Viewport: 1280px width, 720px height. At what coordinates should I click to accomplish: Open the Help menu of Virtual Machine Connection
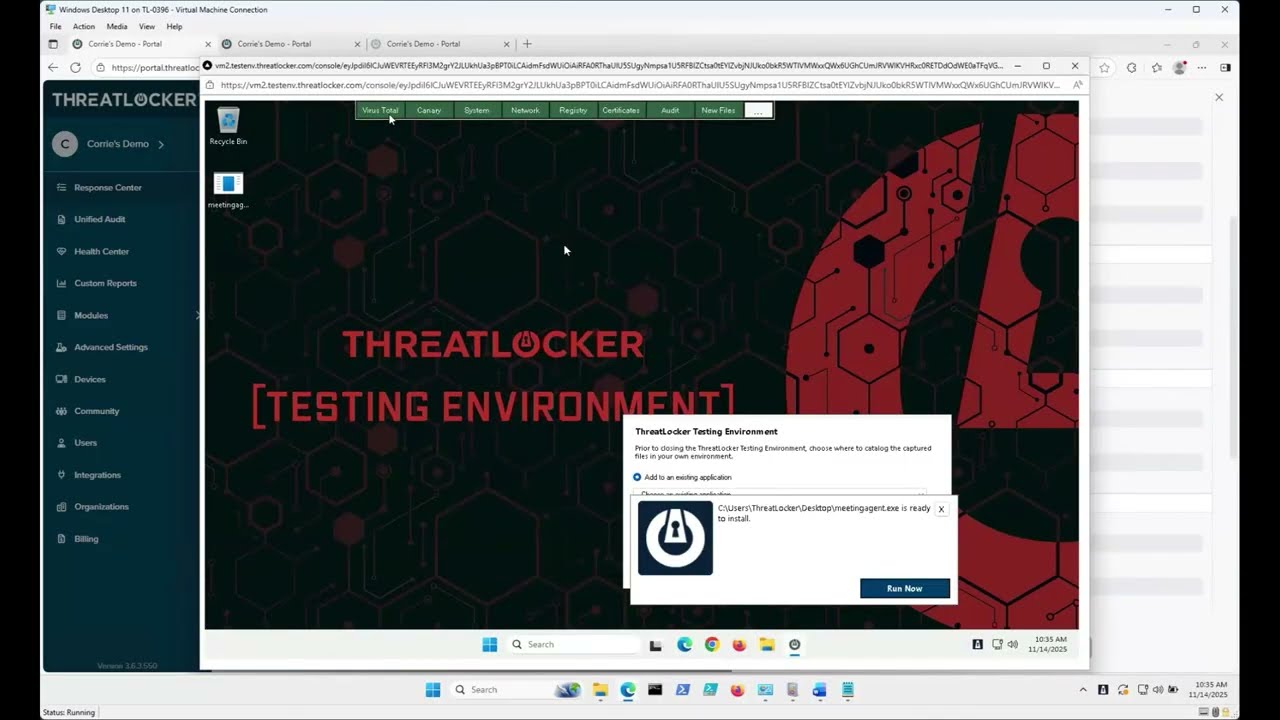click(x=174, y=27)
